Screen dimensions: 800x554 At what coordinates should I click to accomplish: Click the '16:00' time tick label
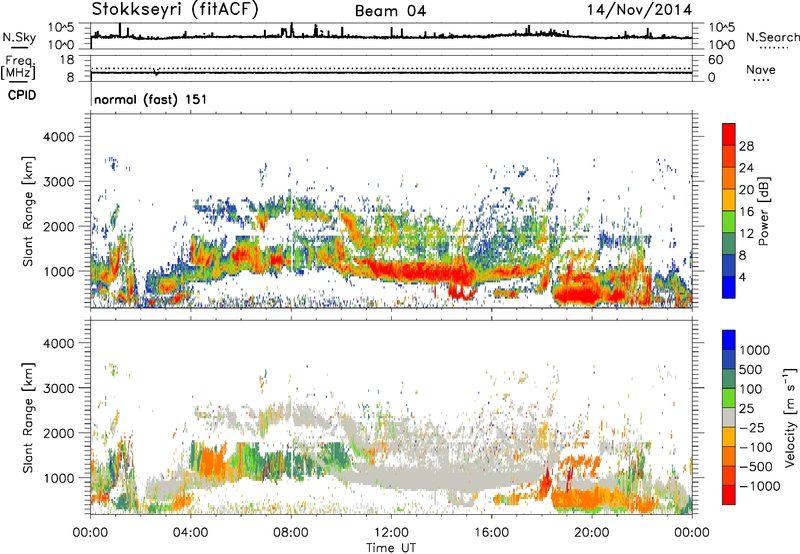[x=491, y=533]
